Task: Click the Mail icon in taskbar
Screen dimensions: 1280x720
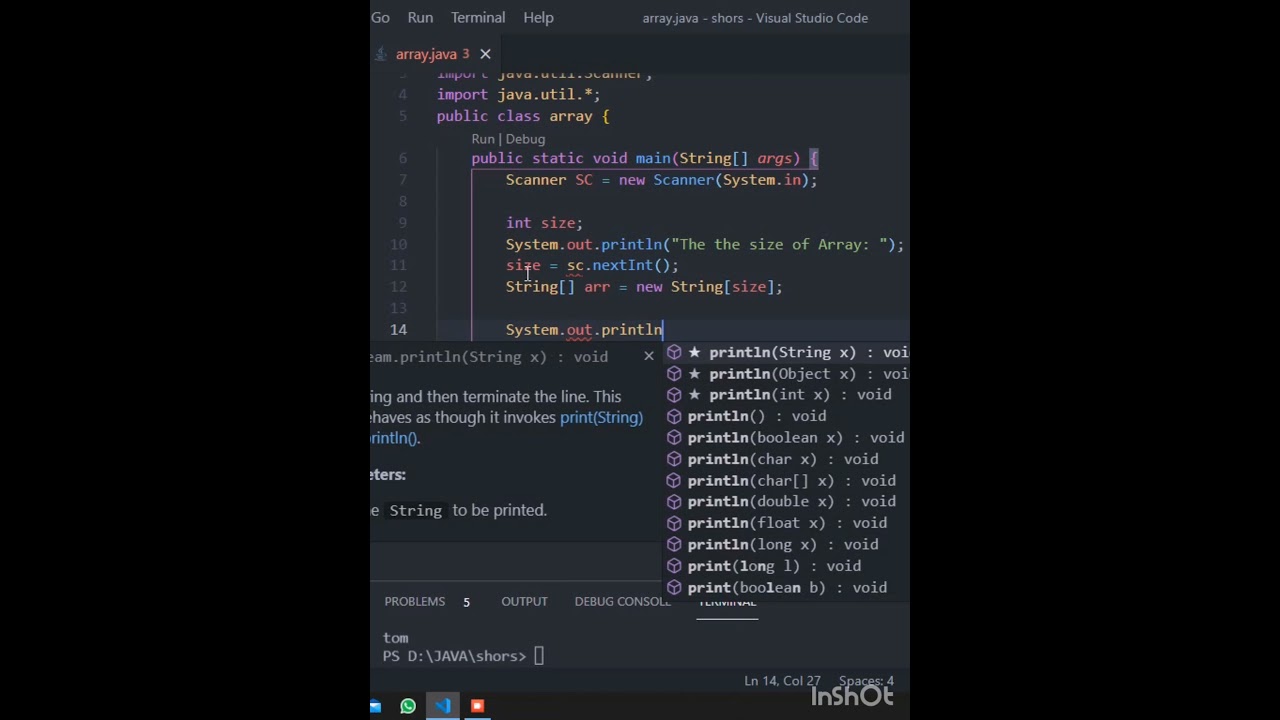Action: pyautogui.click(x=376, y=706)
